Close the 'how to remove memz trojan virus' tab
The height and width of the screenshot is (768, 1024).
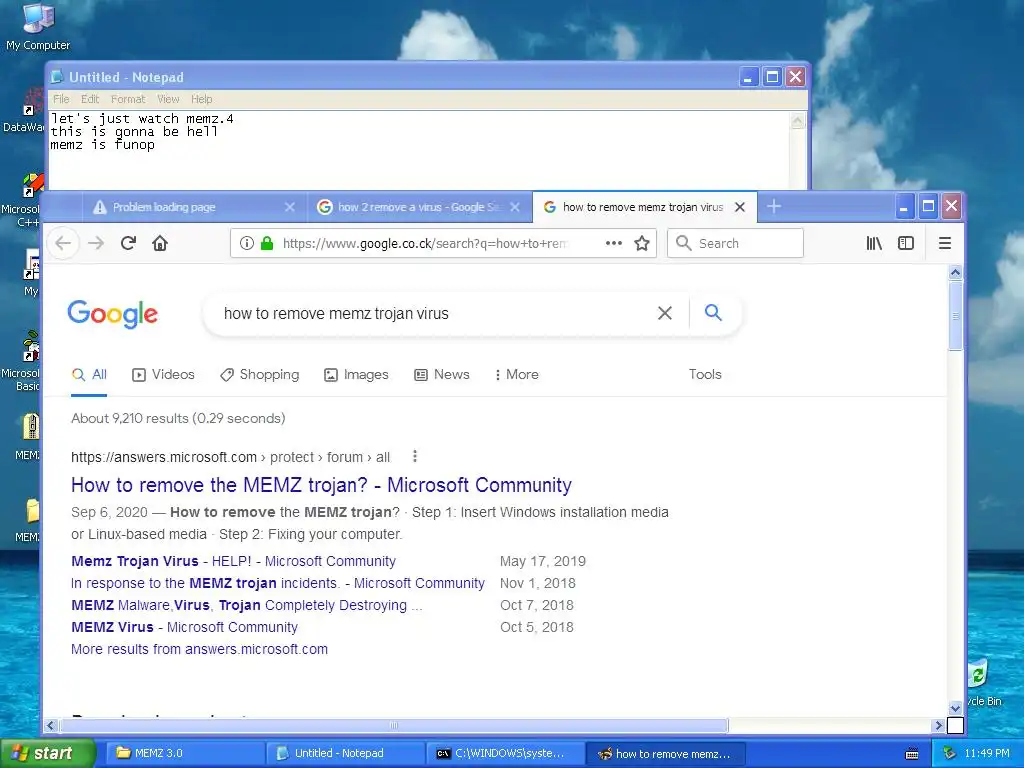[740, 207]
